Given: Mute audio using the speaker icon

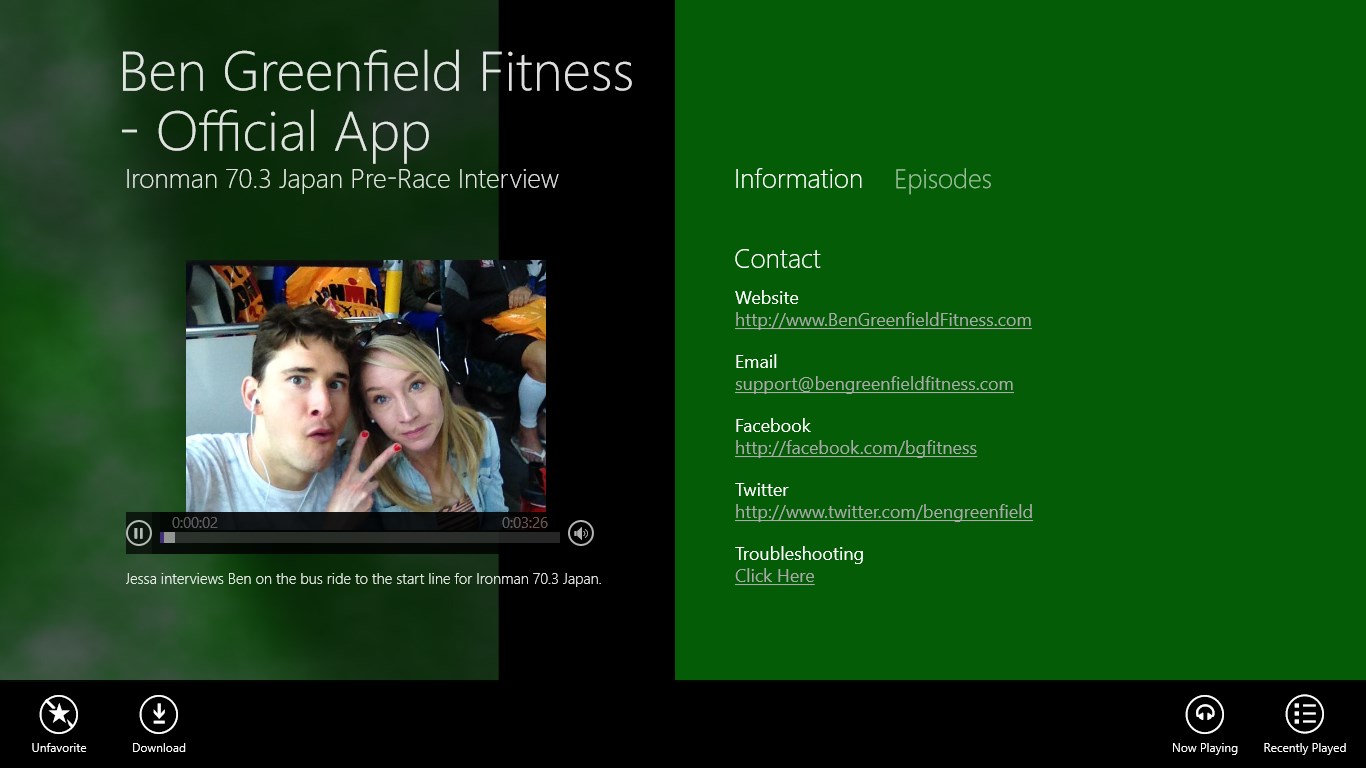Looking at the screenshot, I should [x=581, y=533].
